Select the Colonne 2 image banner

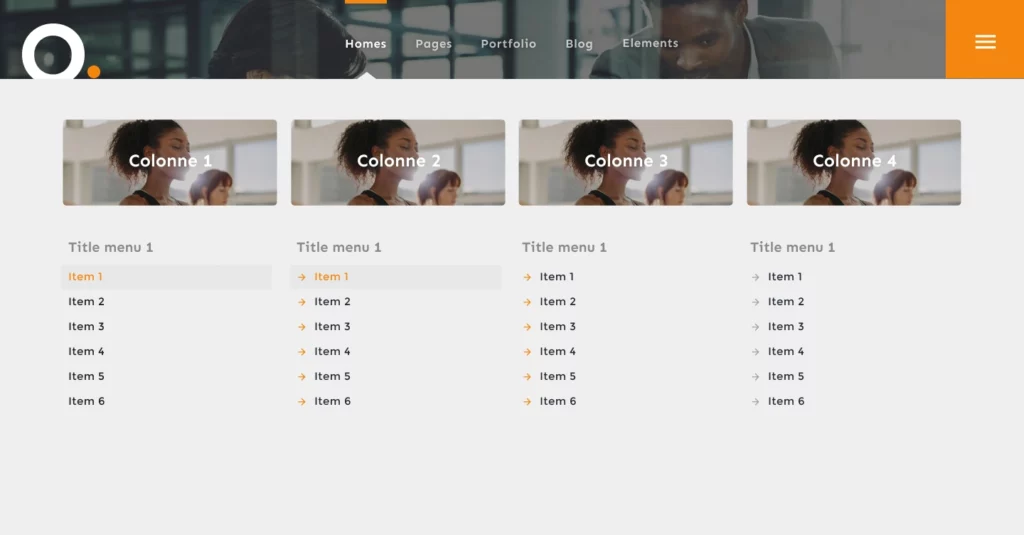(x=398, y=162)
